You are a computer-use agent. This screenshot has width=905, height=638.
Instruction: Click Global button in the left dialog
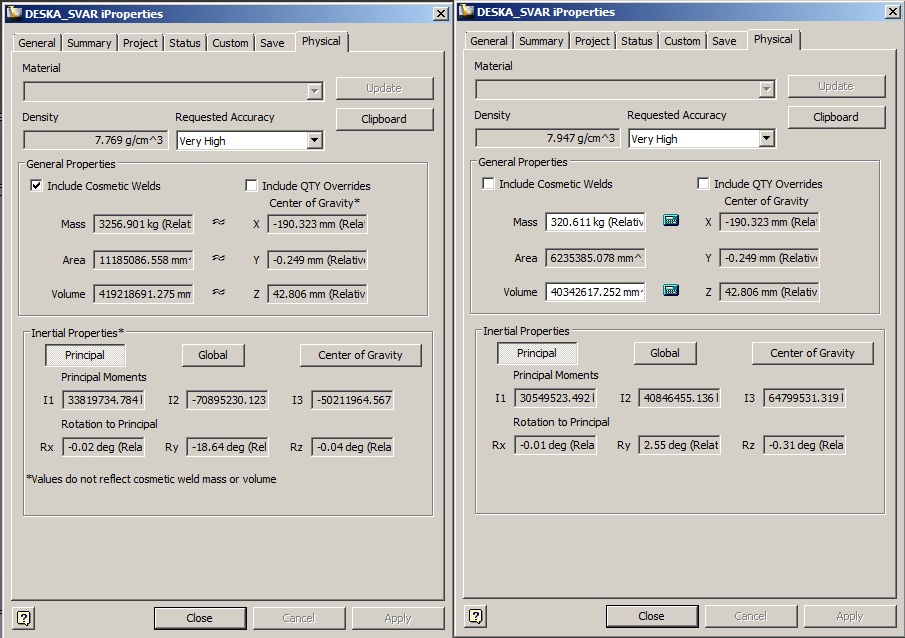[213, 355]
